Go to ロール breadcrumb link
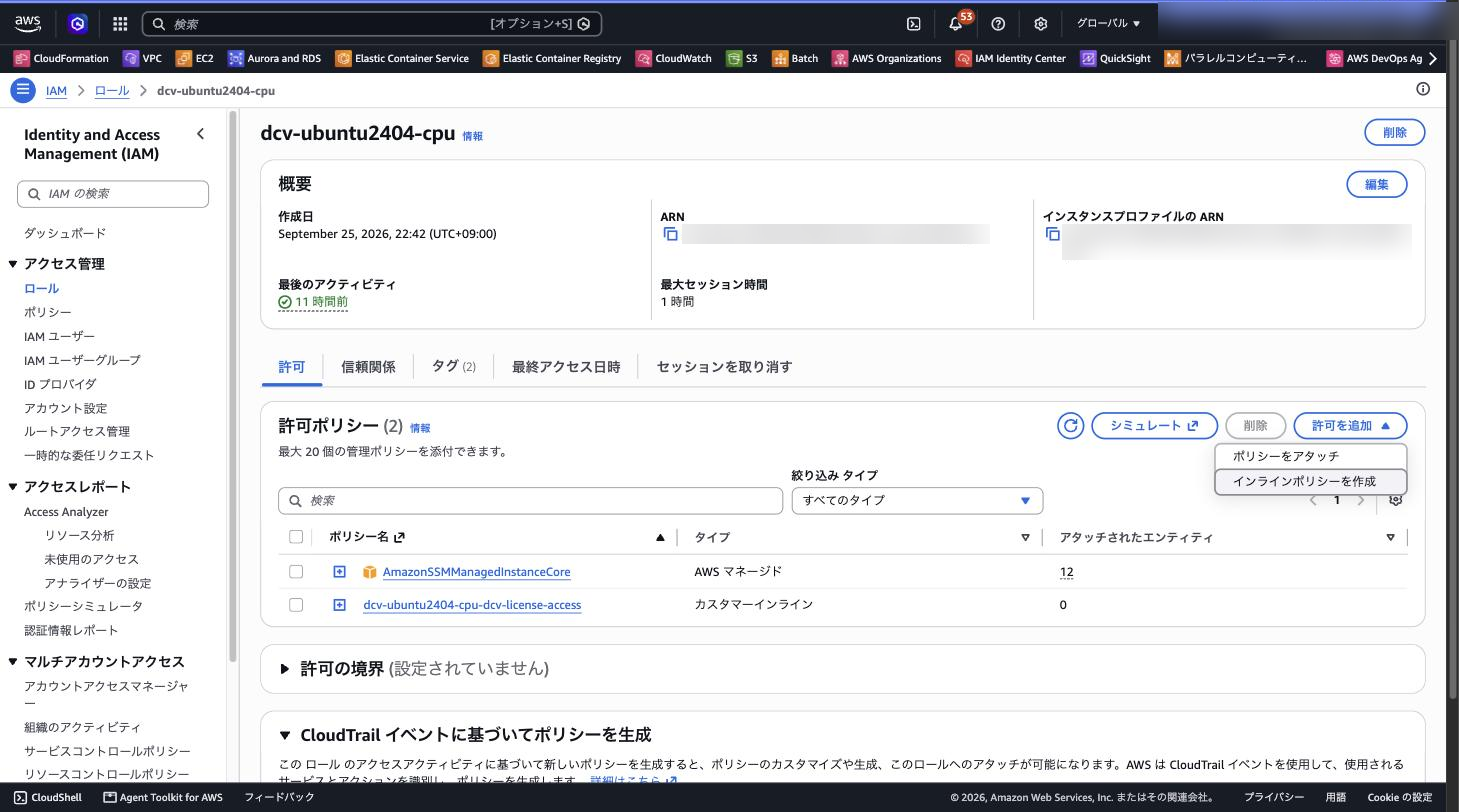Viewport: 1459px width, 812px height. pos(112,90)
